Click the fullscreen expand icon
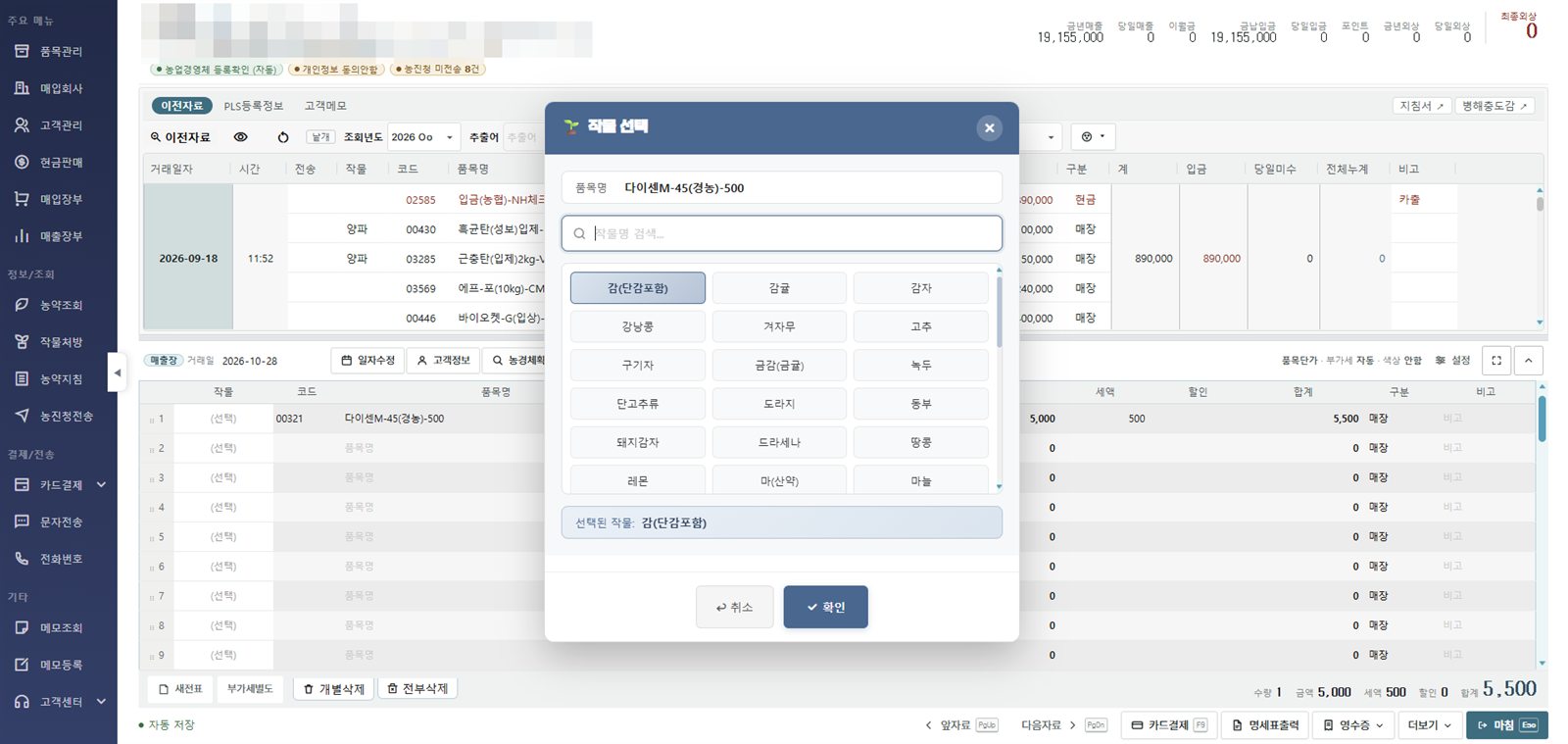The image size is (1568, 744). coord(1496,361)
